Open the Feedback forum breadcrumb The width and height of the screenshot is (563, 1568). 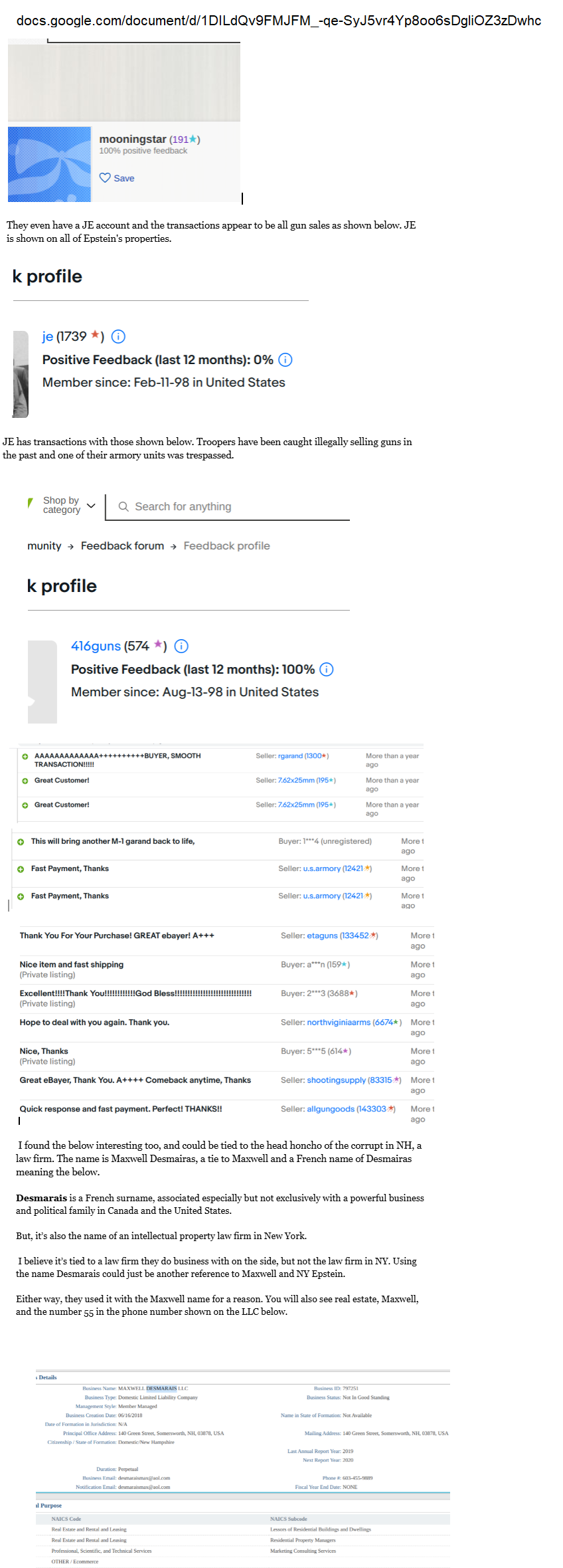[122, 545]
